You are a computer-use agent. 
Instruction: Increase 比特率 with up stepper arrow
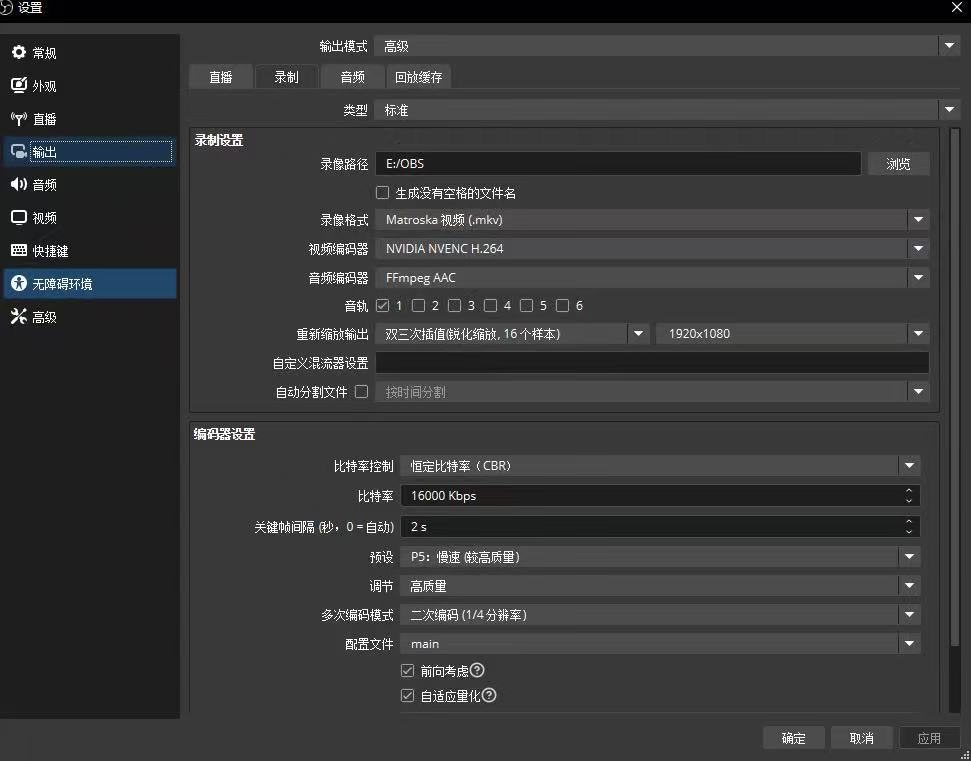click(908, 490)
